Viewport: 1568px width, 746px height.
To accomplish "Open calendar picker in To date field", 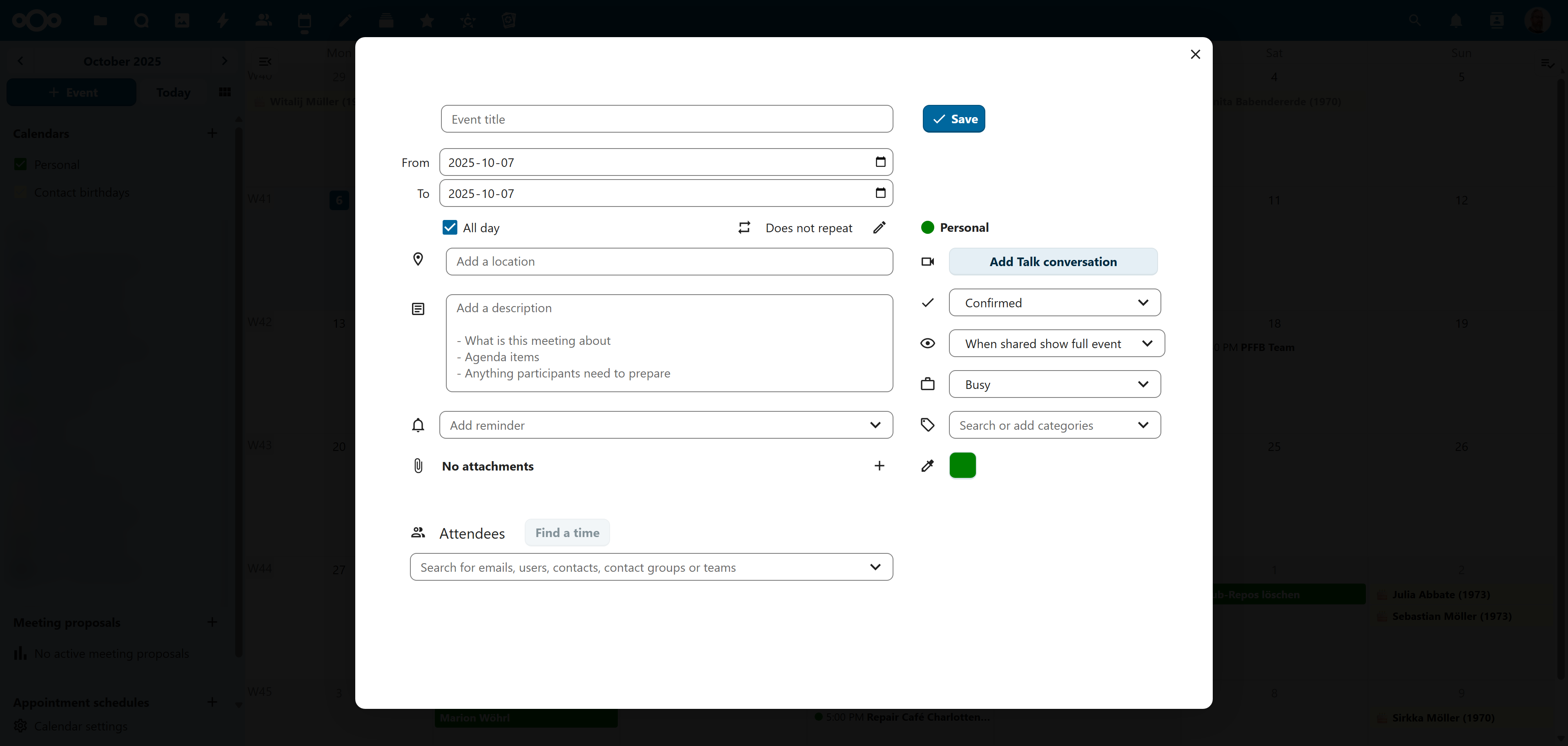I will 880,193.
